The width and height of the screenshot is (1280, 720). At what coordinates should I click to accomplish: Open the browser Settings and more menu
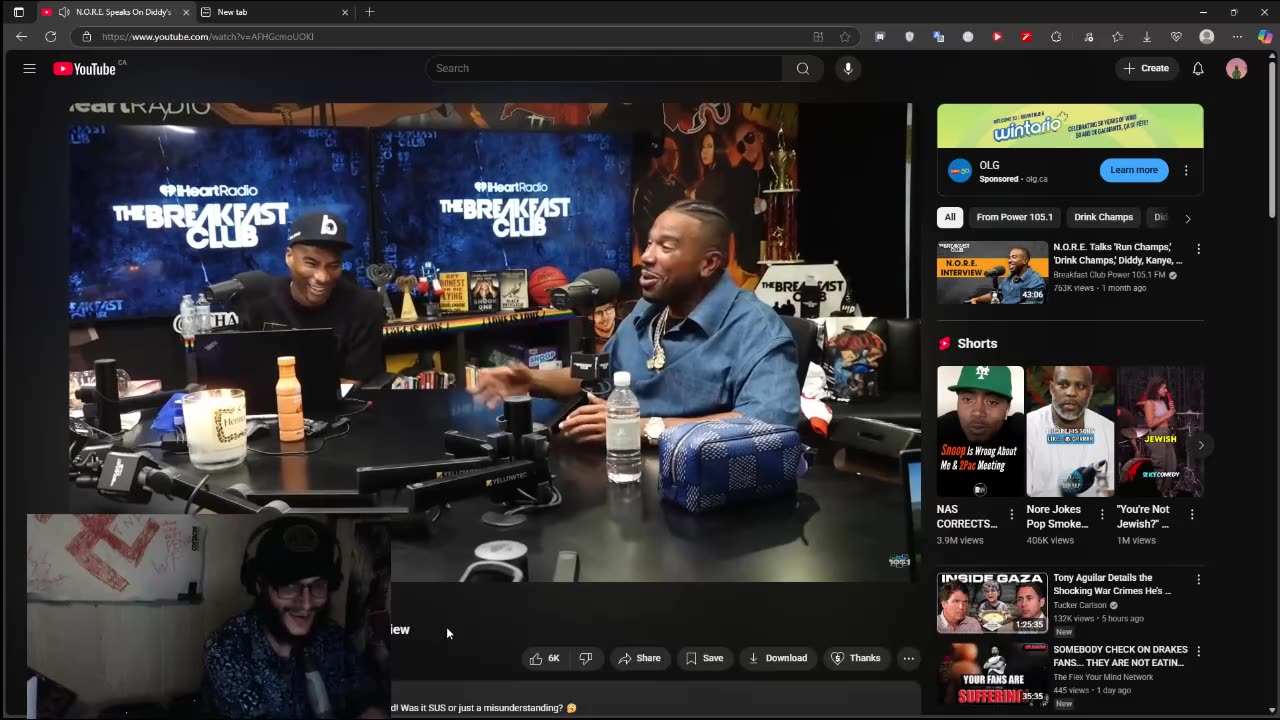pyautogui.click(x=1237, y=37)
